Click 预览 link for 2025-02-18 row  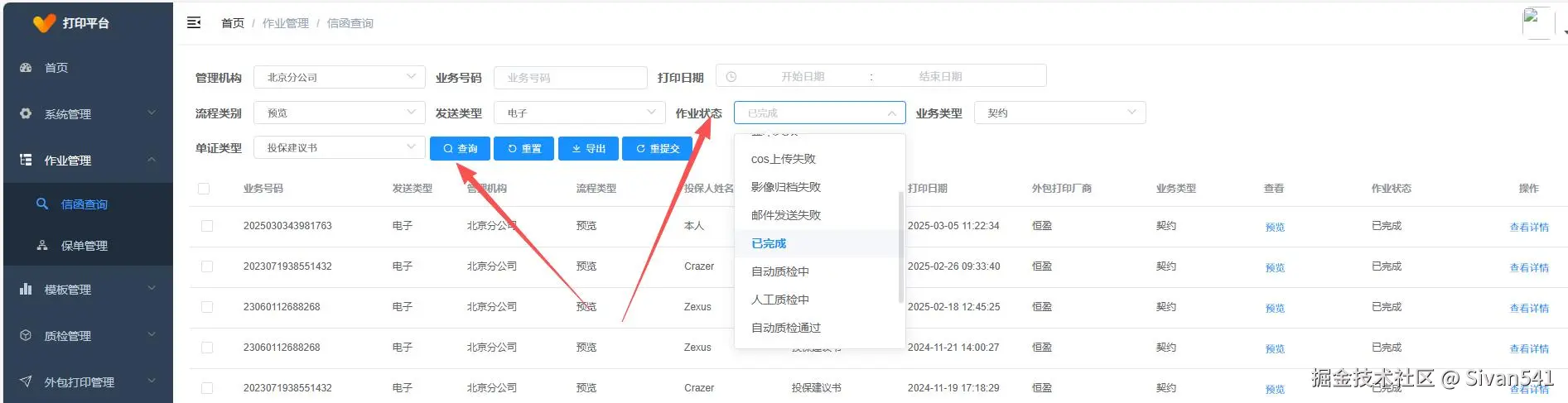tap(1275, 308)
